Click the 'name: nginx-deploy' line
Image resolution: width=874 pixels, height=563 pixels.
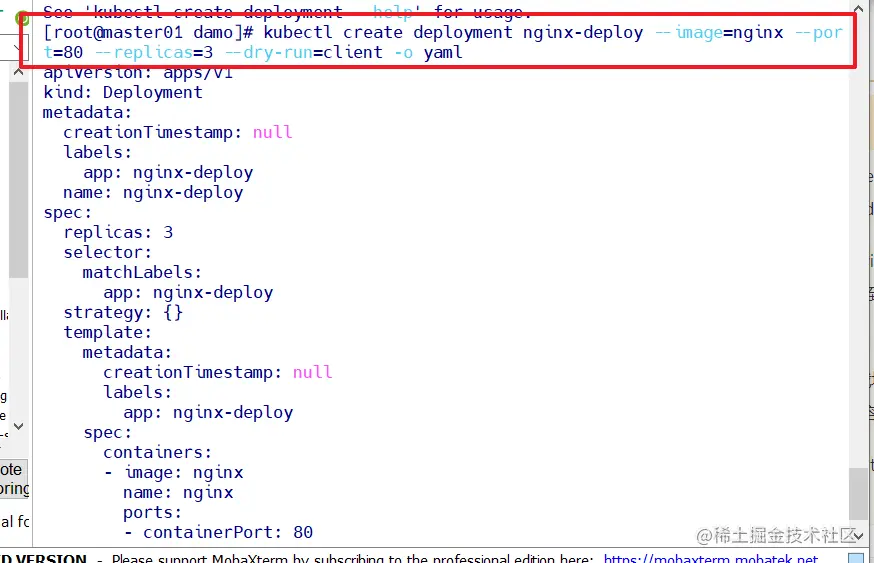click(153, 192)
